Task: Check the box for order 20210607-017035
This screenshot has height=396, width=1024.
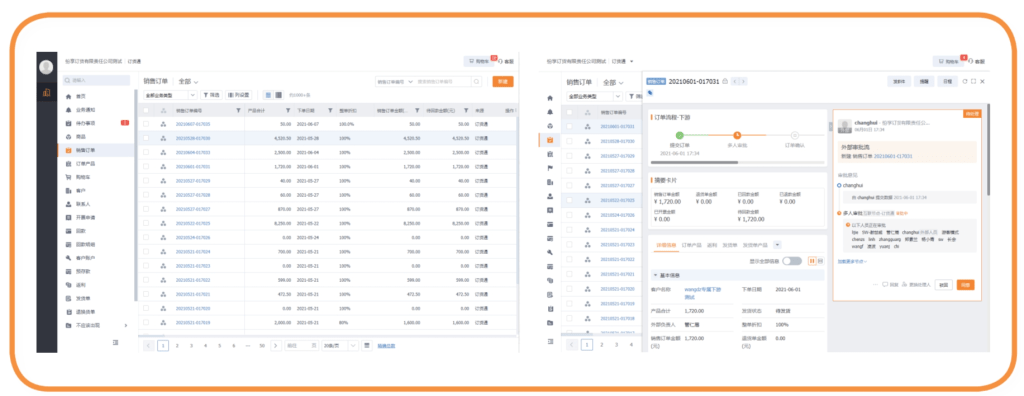Action: (x=146, y=124)
